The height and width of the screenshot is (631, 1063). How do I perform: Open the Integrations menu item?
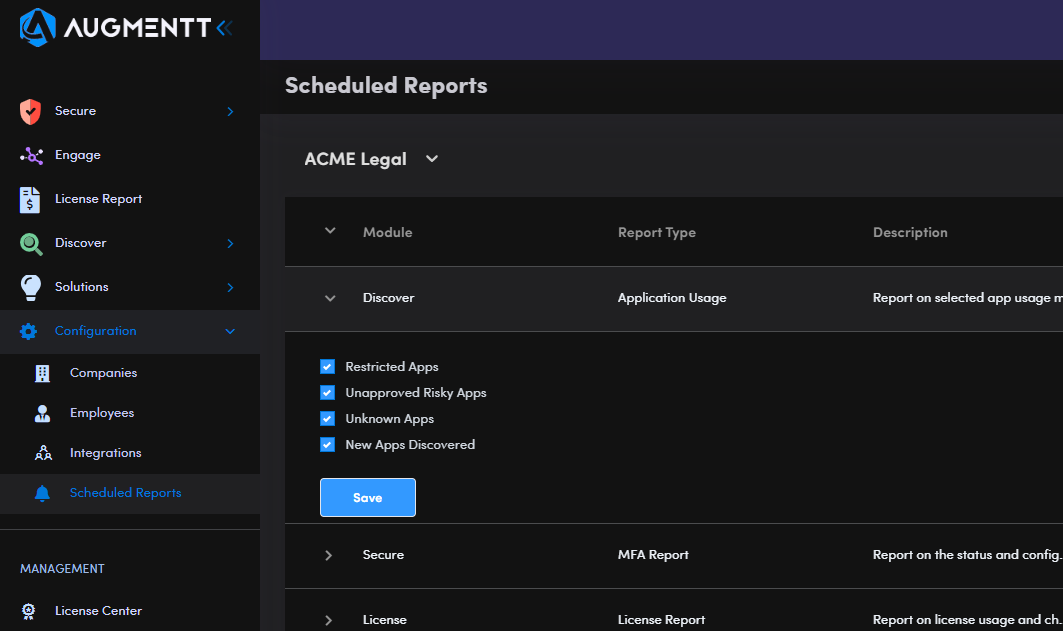105,453
